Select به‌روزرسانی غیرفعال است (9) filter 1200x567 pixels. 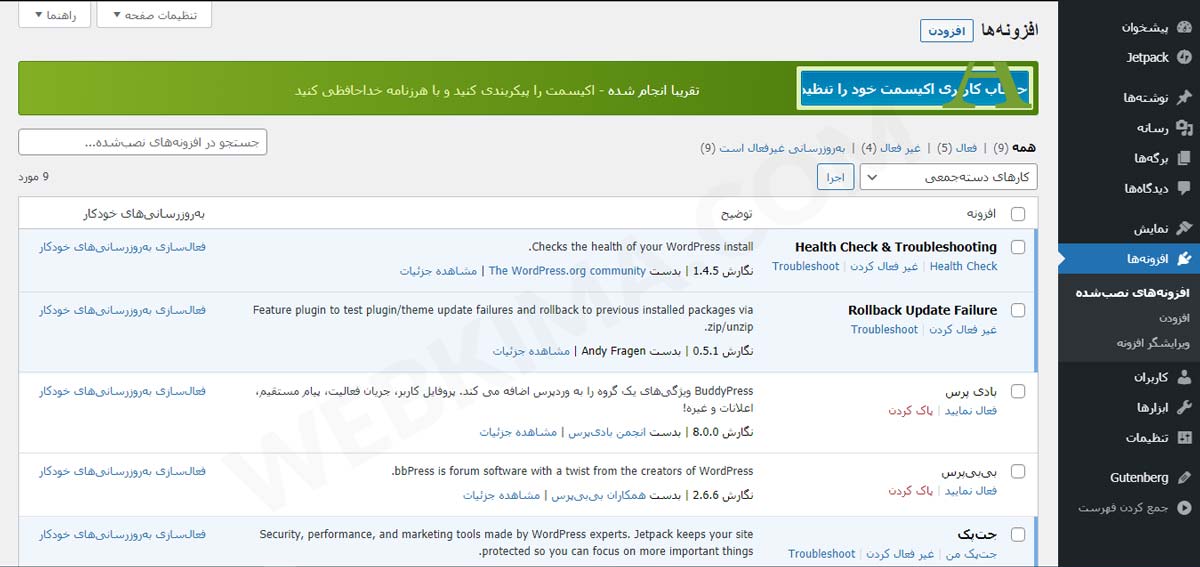[773, 148]
